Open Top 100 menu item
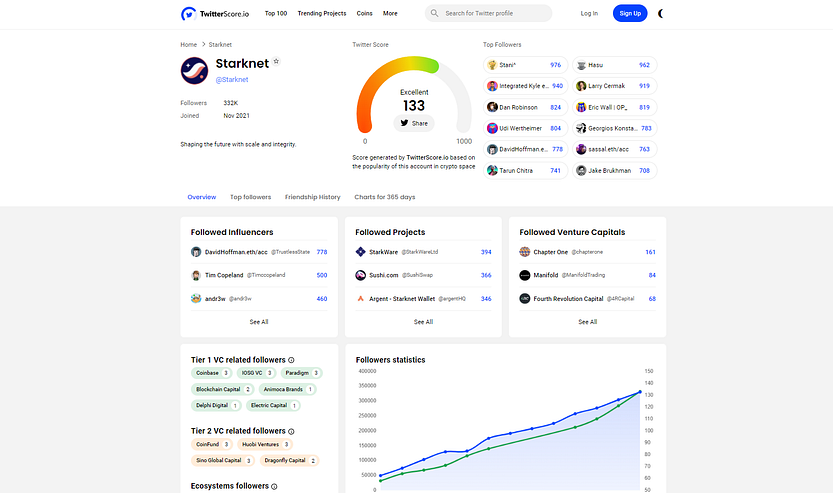The image size is (833, 493). pyautogui.click(x=276, y=13)
